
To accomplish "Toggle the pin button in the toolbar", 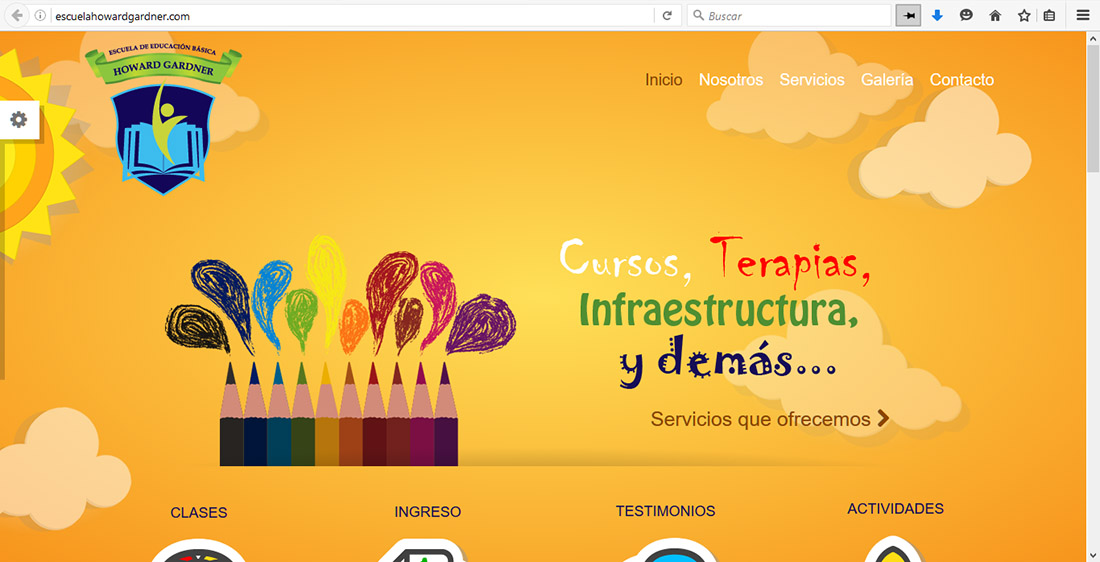I will tap(908, 16).
